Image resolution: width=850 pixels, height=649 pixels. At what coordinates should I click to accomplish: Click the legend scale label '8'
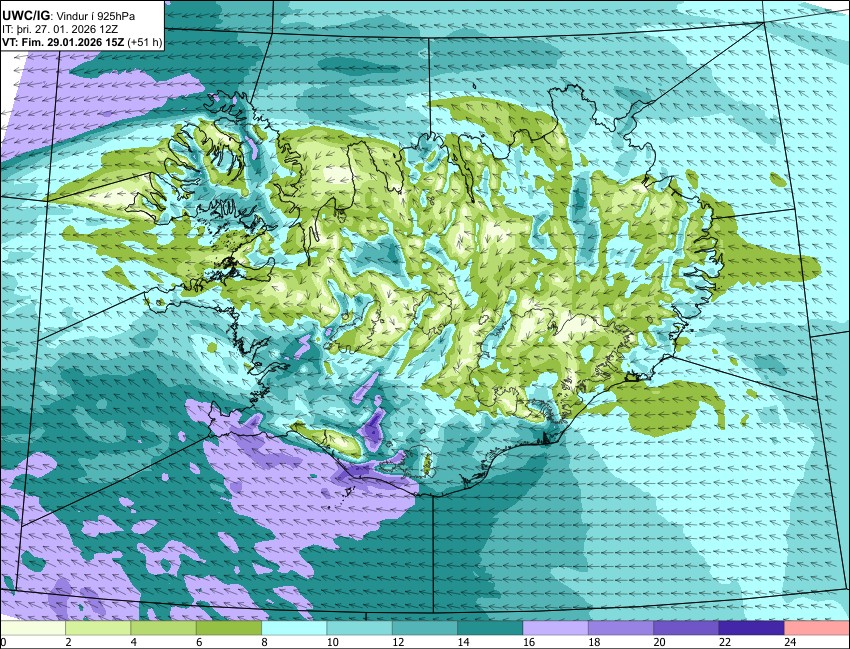click(x=265, y=642)
